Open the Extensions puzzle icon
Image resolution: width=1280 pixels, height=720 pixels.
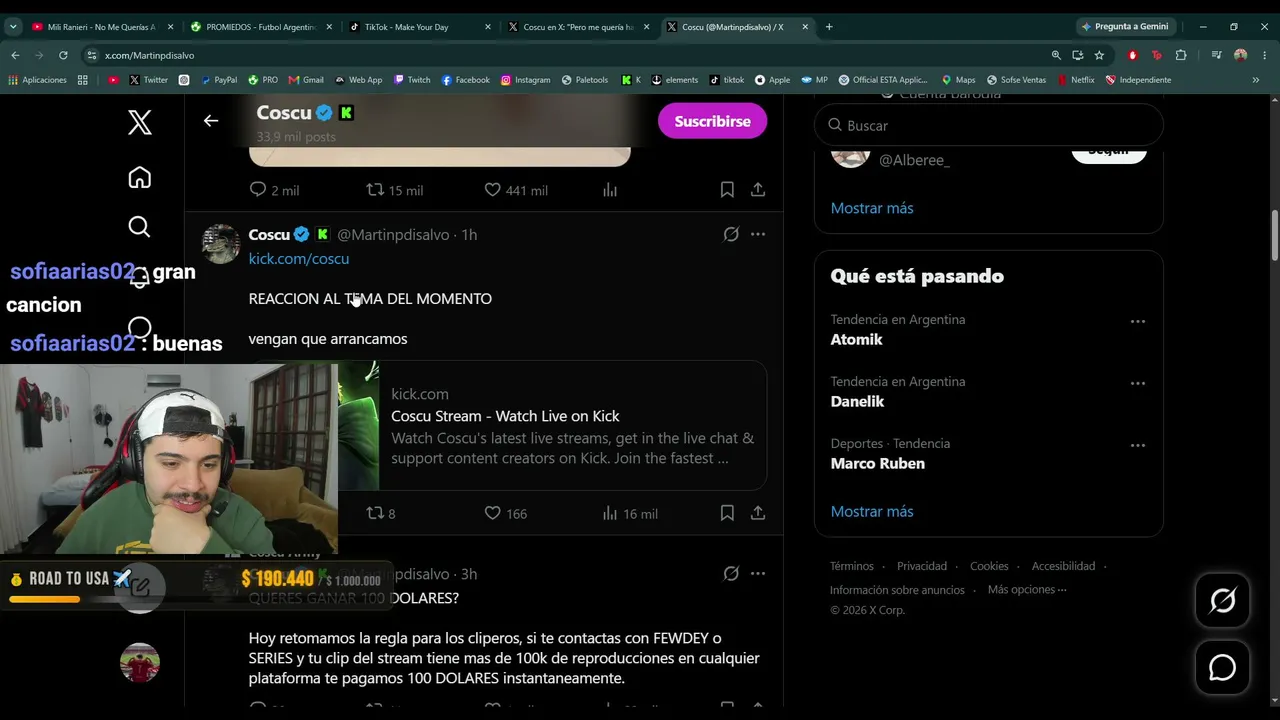(x=1181, y=55)
